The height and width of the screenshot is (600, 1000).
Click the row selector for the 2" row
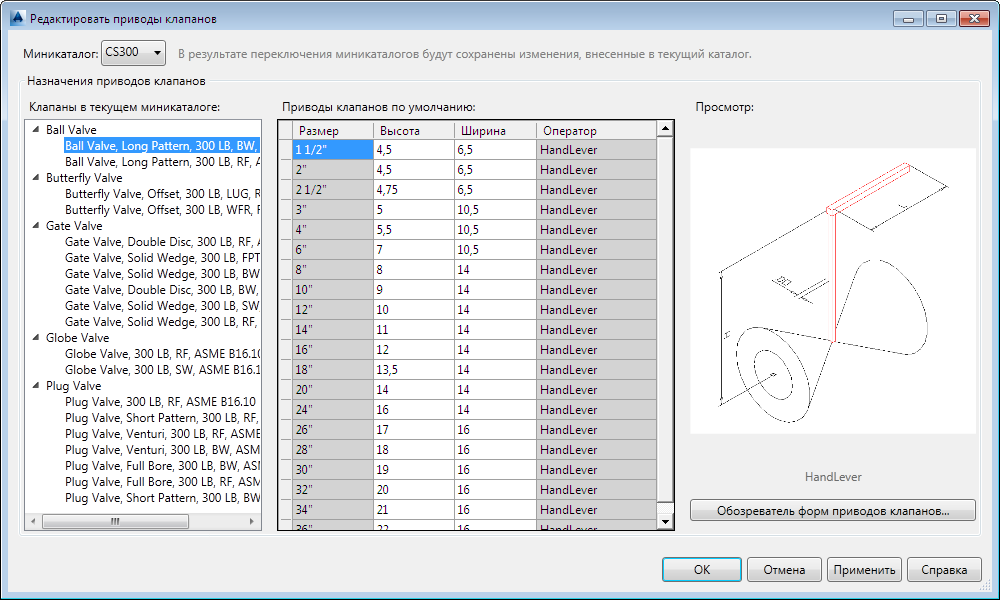286,170
